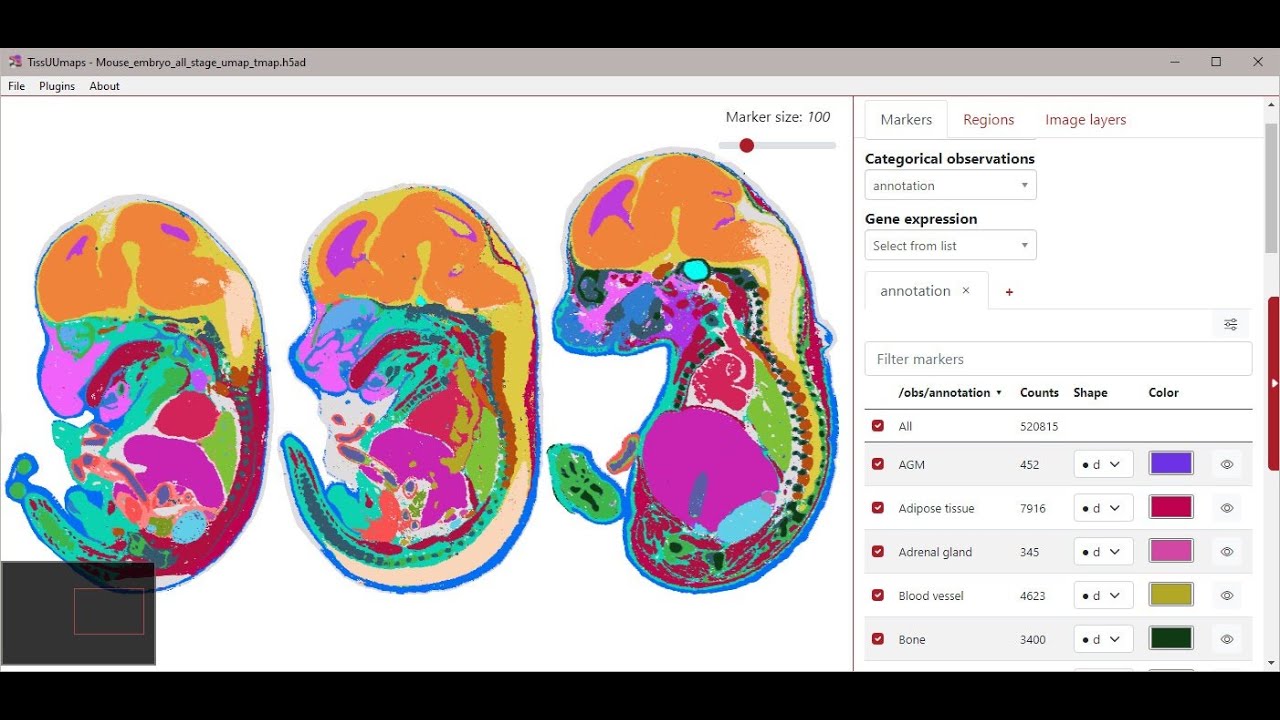Open shape dropdown for Adipose tissue
This screenshot has width=1280, height=720.
pos(1103,508)
